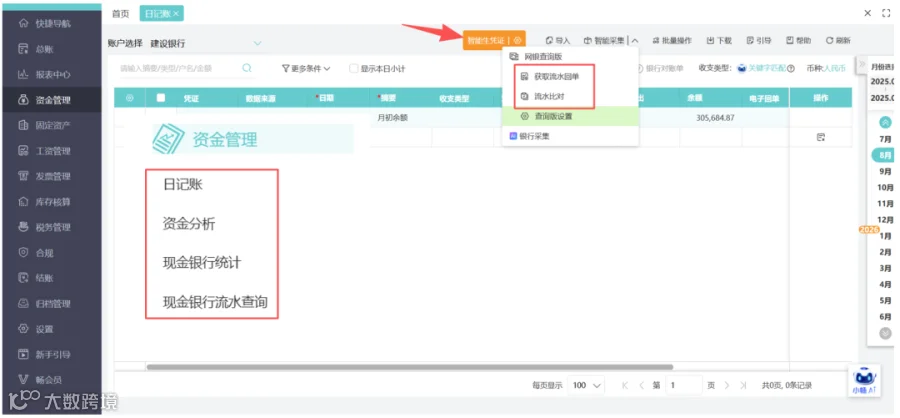Screen dimensions: 900x418
Task: Close the 日记账 tab
Action: click(176, 14)
